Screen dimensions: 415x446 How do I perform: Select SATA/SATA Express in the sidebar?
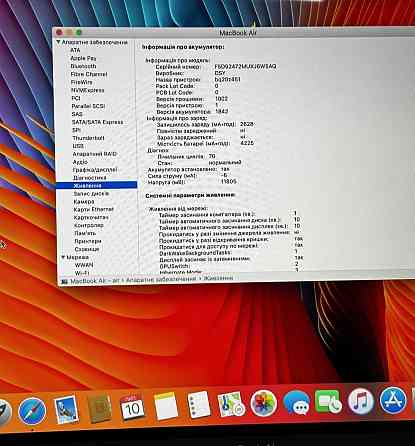point(97,122)
